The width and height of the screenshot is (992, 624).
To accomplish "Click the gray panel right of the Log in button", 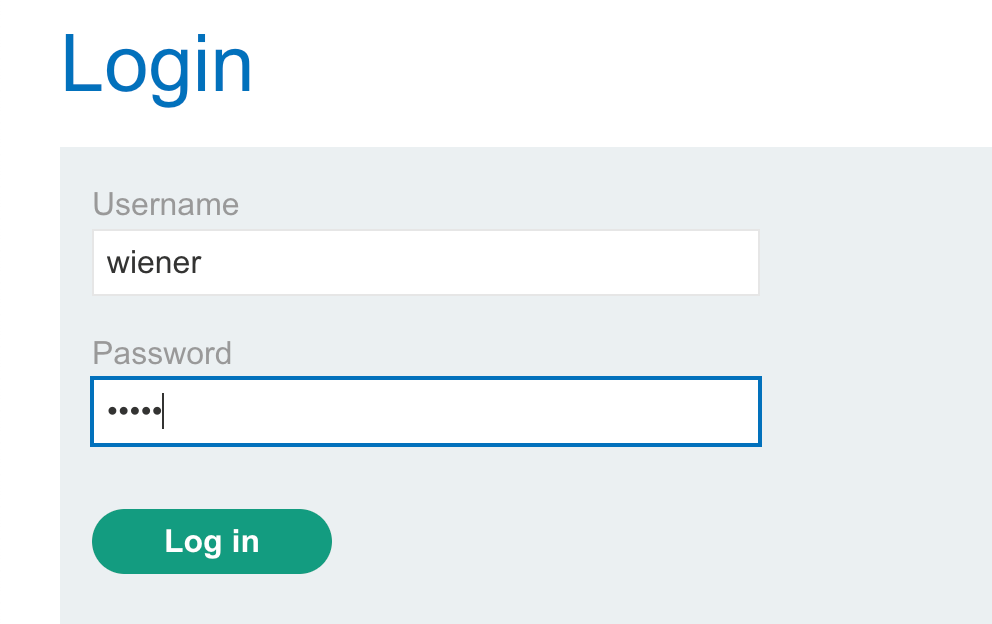I will [600, 541].
